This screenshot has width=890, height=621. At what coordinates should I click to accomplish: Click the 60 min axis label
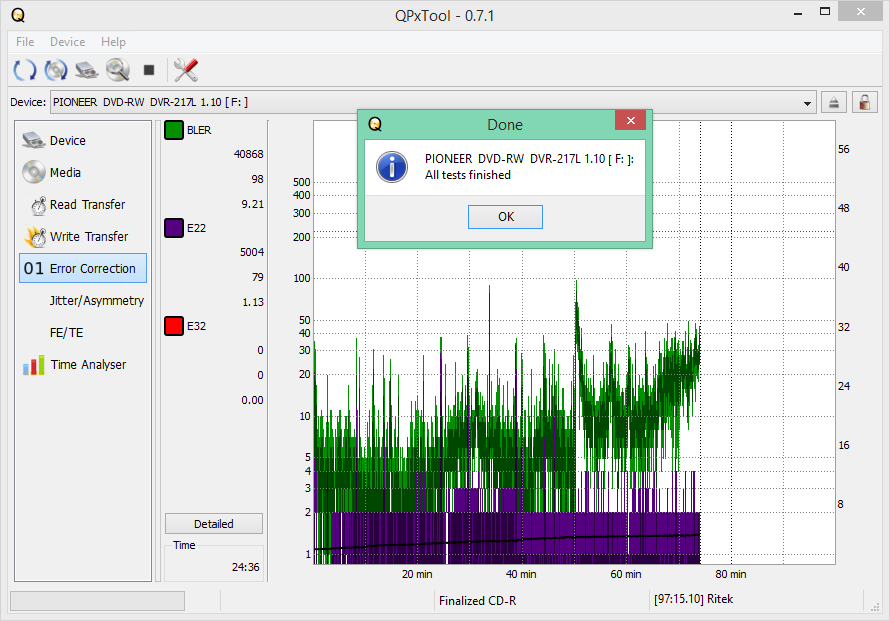[626, 574]
